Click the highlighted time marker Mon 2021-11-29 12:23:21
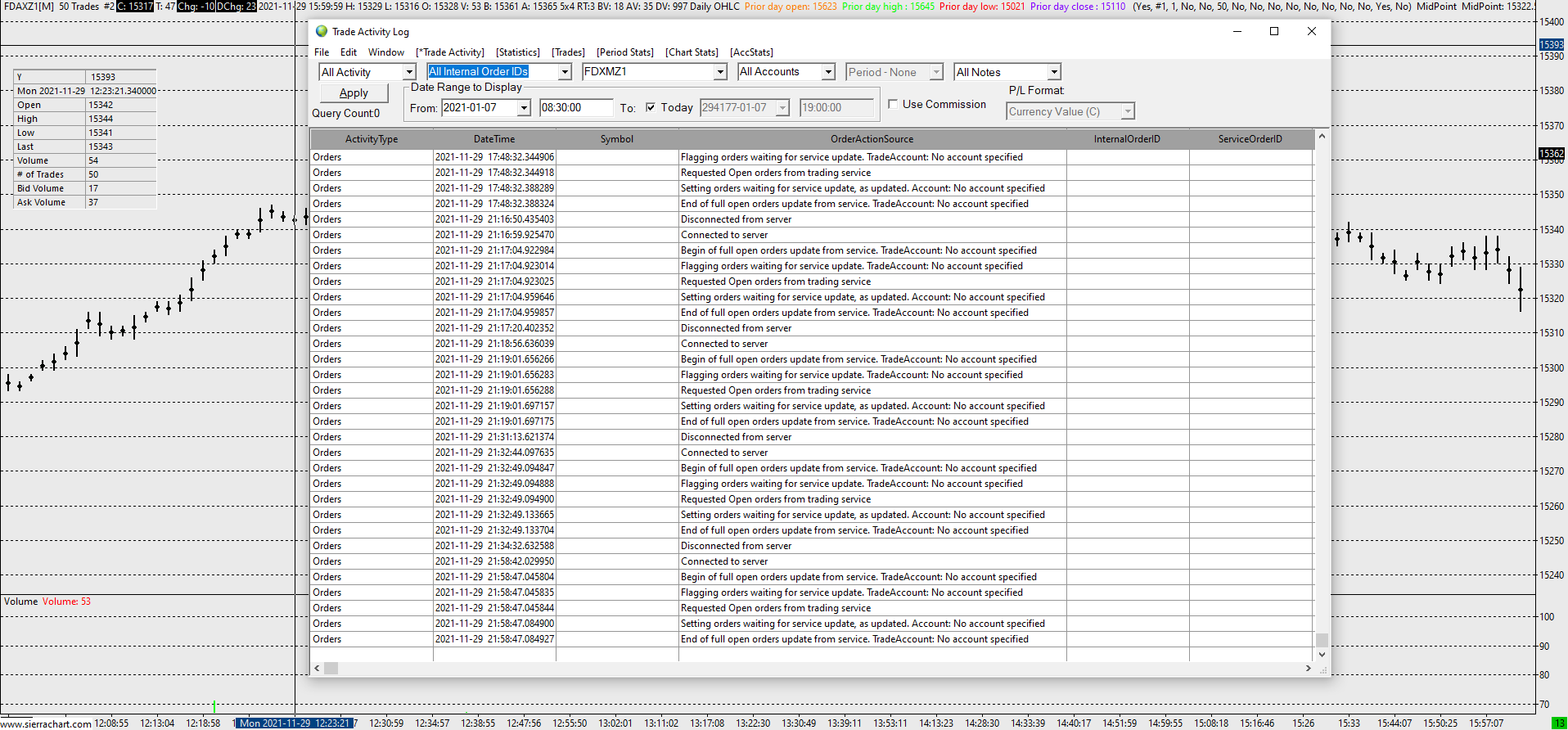Screen dimensions: 1568x730 295,723
